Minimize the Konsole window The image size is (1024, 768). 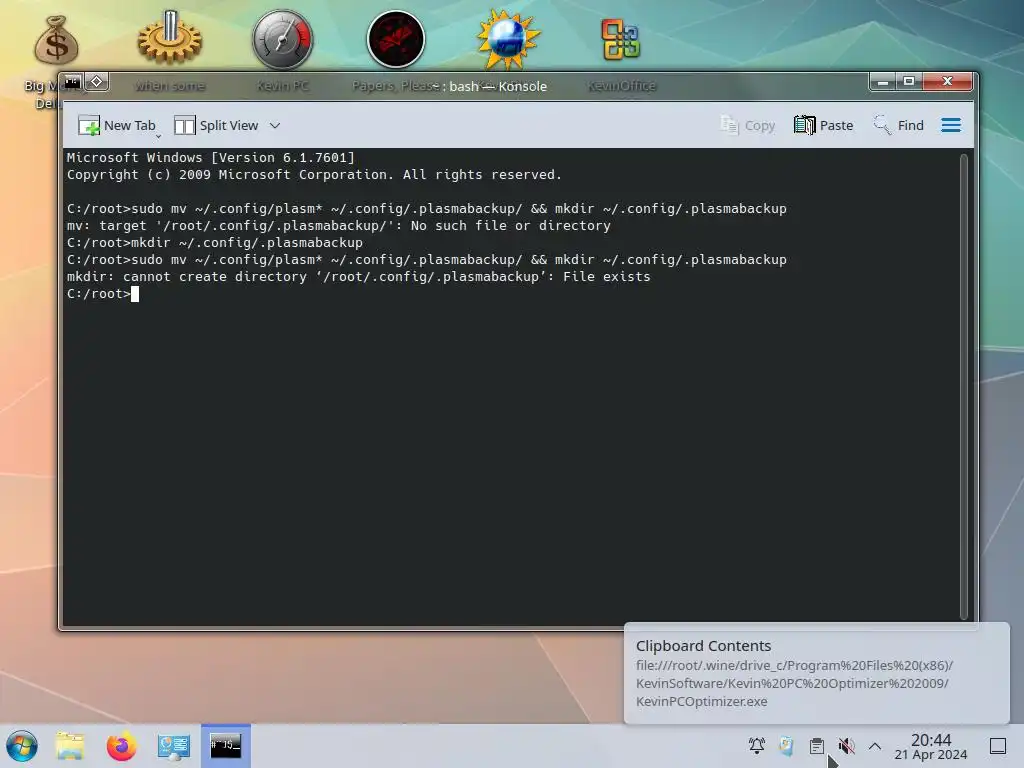(883, 82)
